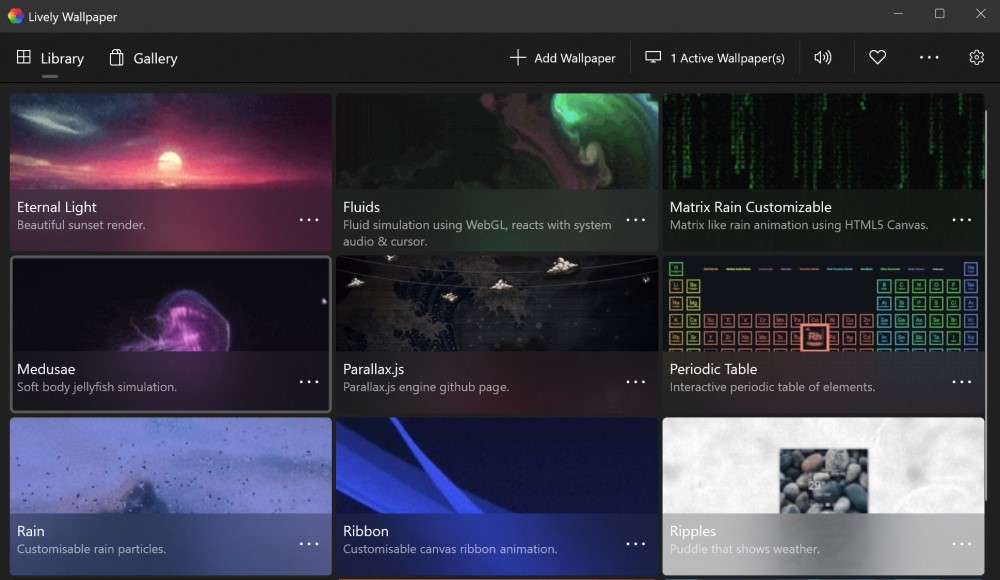Click the three dots on Matrix Rain Customizable
The height and width of the screenshot is (580, 1000).
click(962, 220)
